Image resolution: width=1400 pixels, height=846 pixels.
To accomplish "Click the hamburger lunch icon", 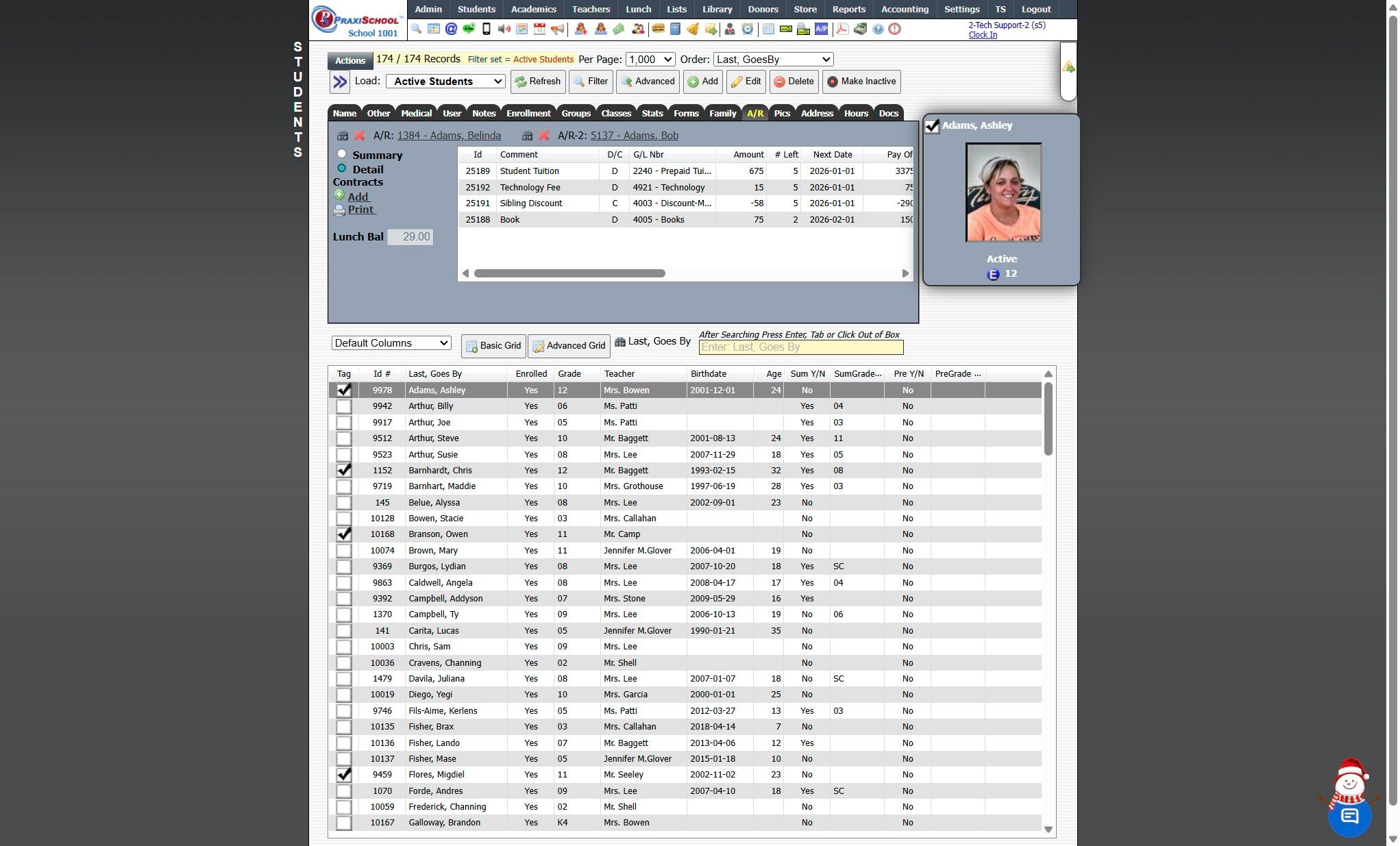I will [658, 29].
